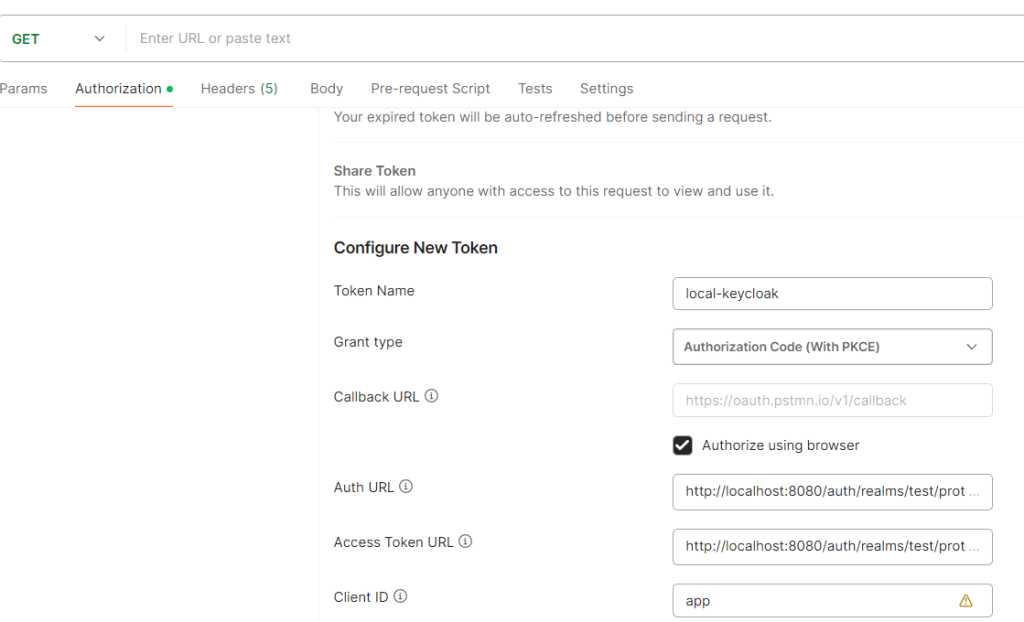Open the Pre-request Script tab
The image size is (1024, 622).
[430, 88]
